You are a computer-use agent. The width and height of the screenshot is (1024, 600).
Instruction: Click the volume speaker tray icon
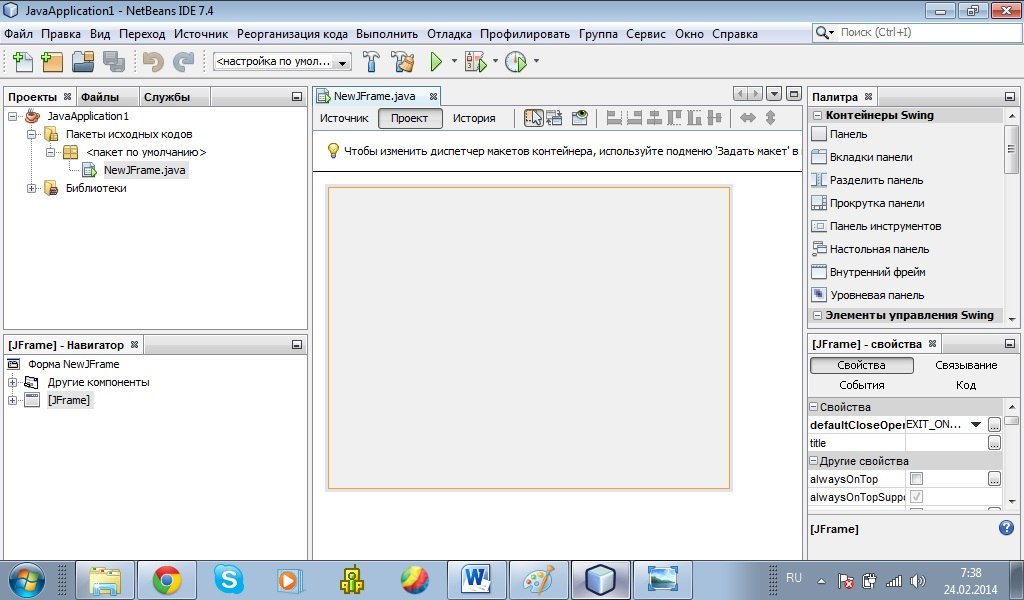918,580
